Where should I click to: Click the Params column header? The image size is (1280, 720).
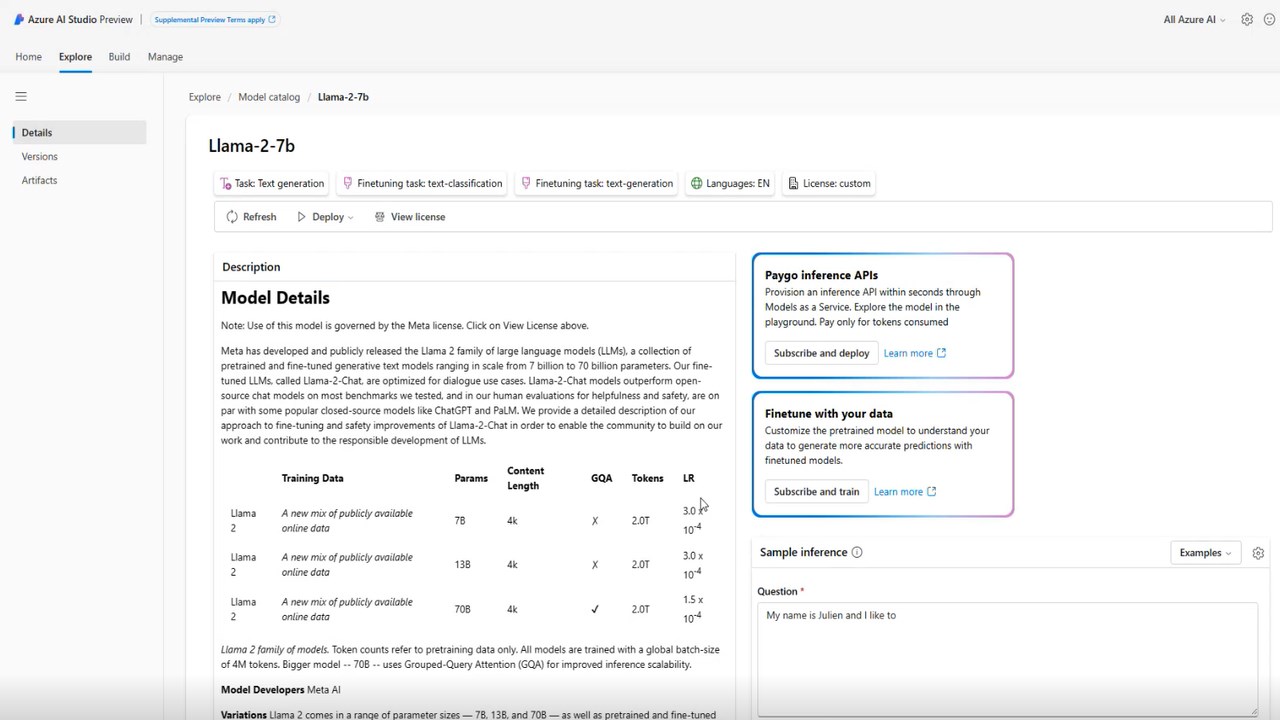(471, 478)
